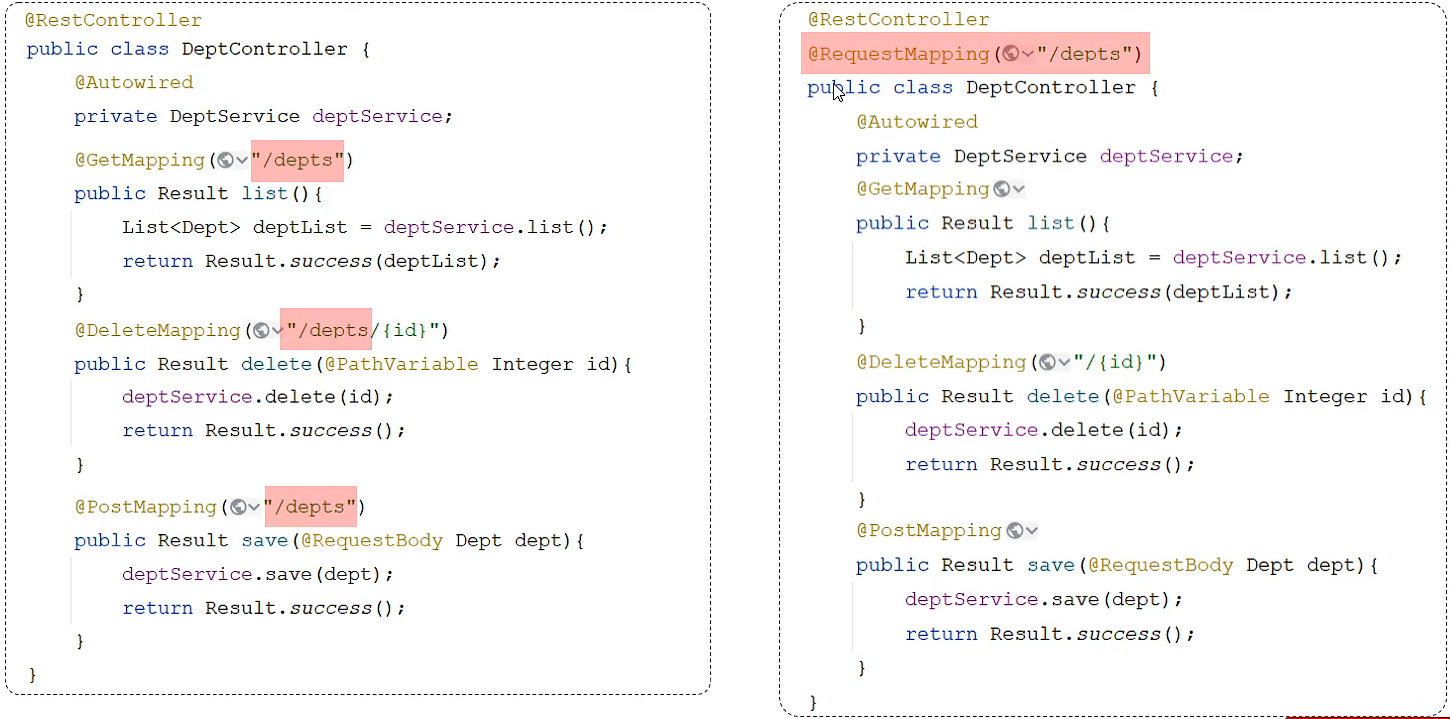The height and width of the screenshot is (719, 1450).
Task: Click the success method call in left list()
Action: click(x=330, y=260)
